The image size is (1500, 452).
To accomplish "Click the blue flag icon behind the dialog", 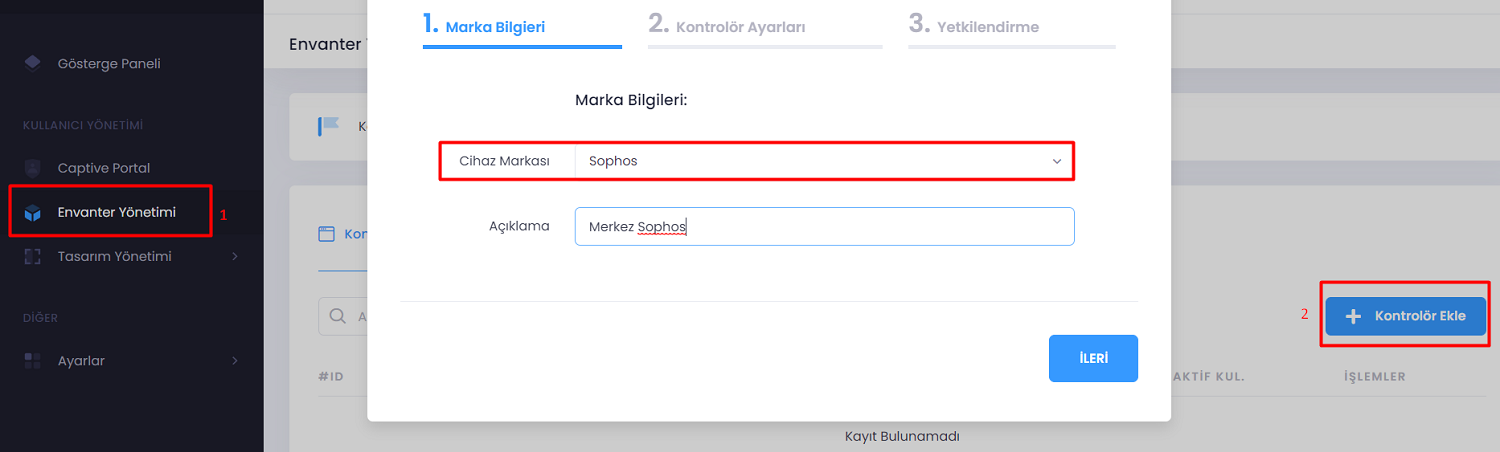I will (329, 126).
